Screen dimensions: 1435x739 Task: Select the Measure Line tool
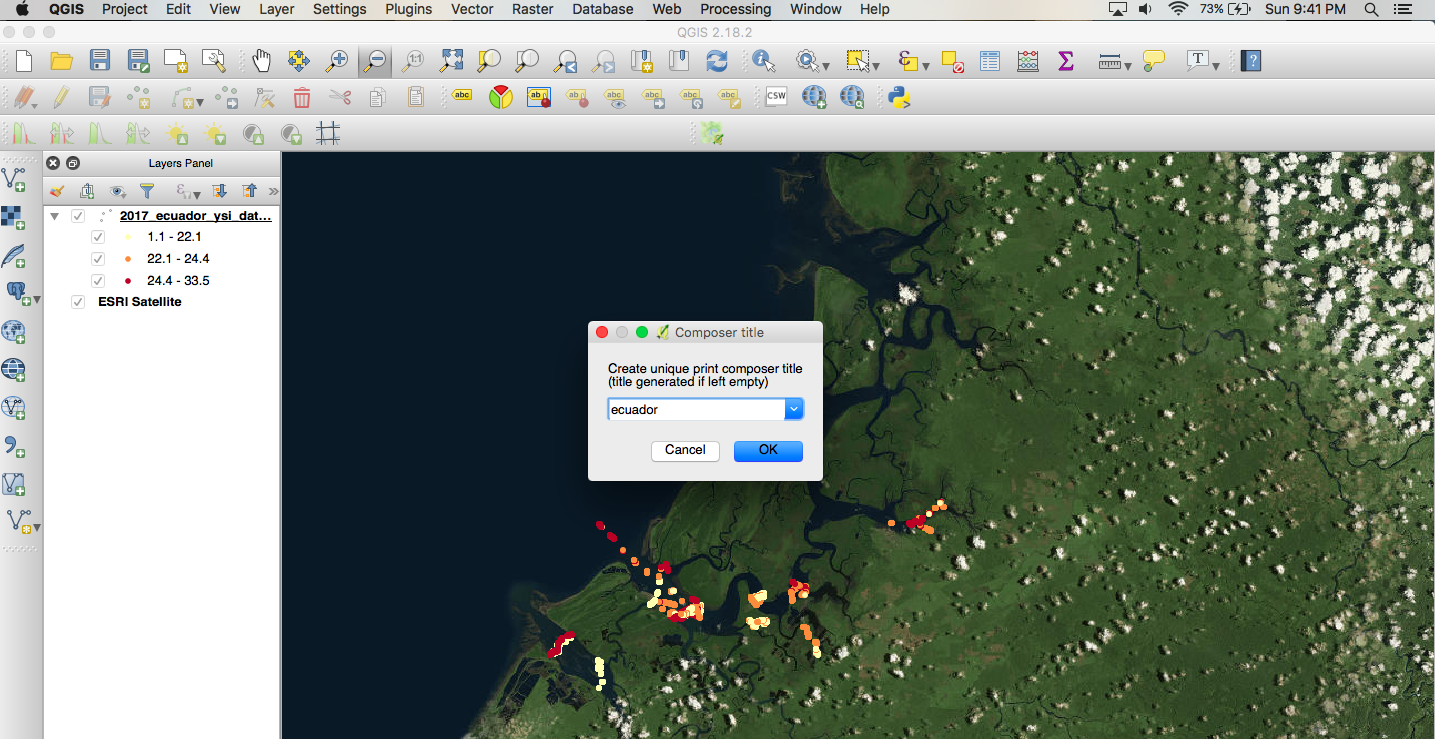[x=1107, y=60]
